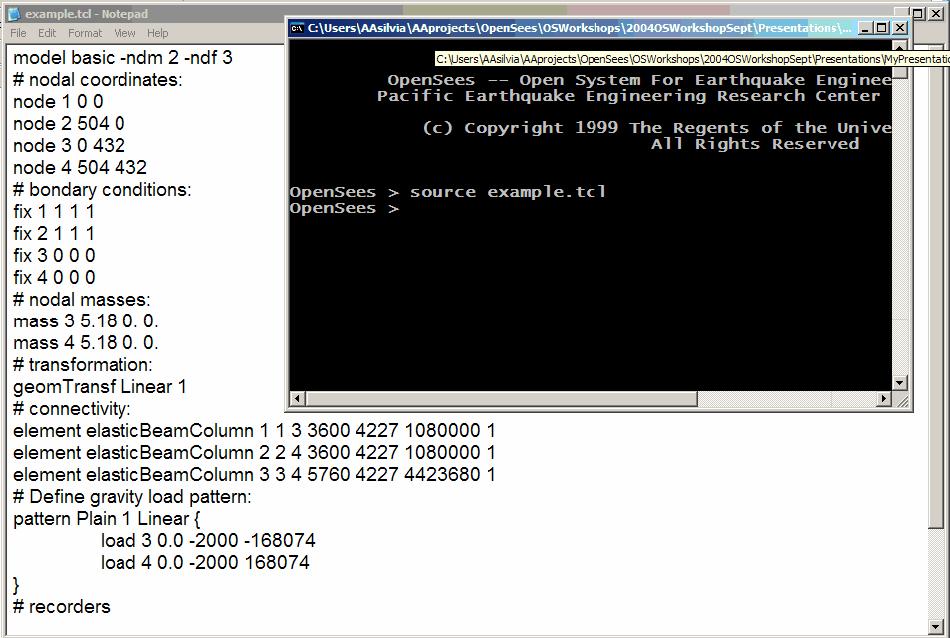Open the Help menu in Notepad
The width and height of the screenshot is (950, 638).
[158, 33]
